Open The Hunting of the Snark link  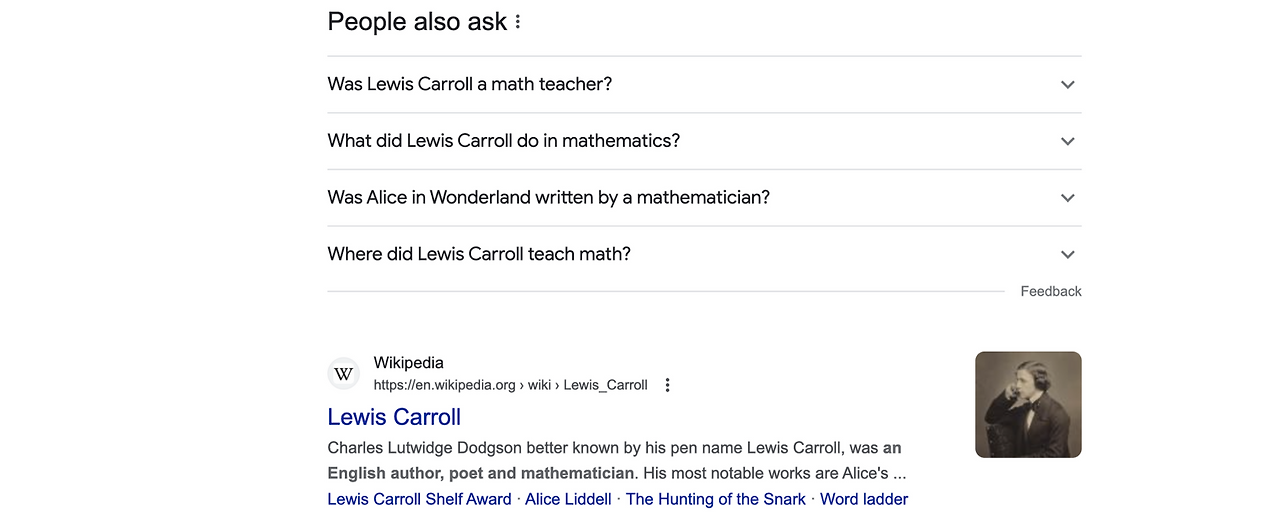click(715, 499)
